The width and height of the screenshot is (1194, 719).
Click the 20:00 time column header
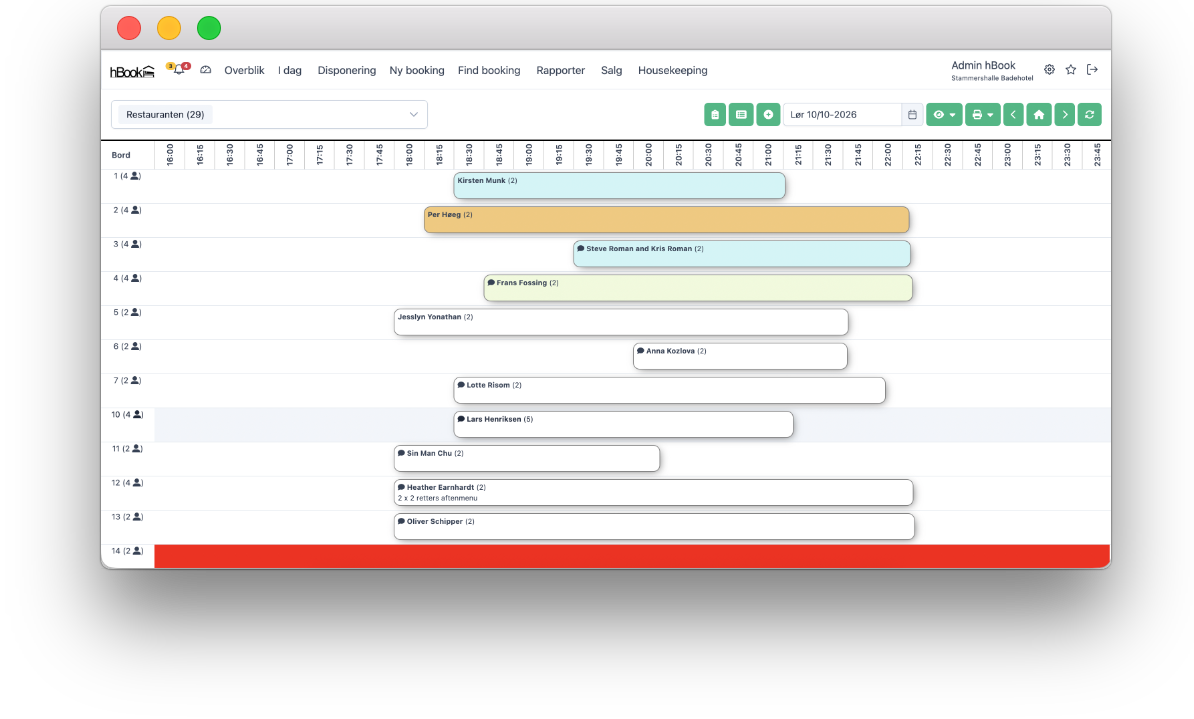point(649,155)
